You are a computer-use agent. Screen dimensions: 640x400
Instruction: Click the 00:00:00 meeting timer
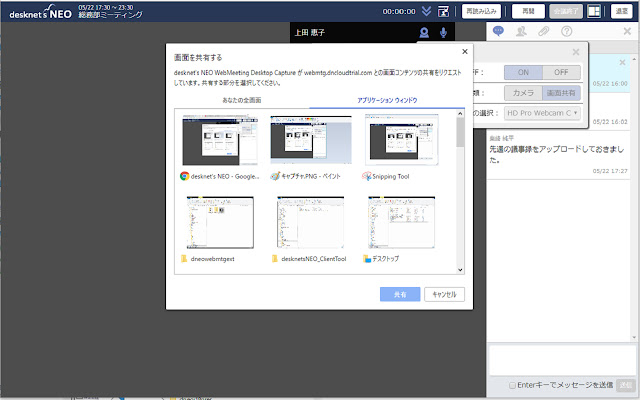pyautogui.click(x=399, y=11)
